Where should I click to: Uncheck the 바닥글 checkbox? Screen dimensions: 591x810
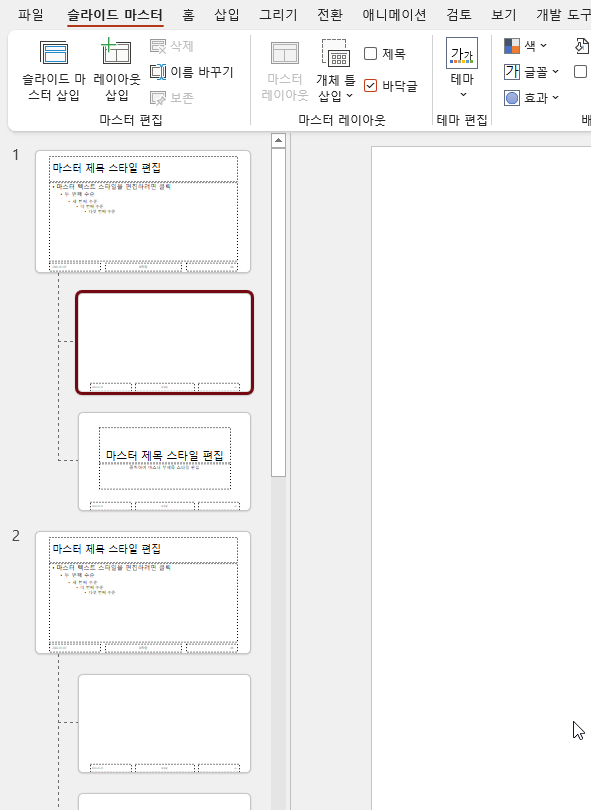point(370,85)
